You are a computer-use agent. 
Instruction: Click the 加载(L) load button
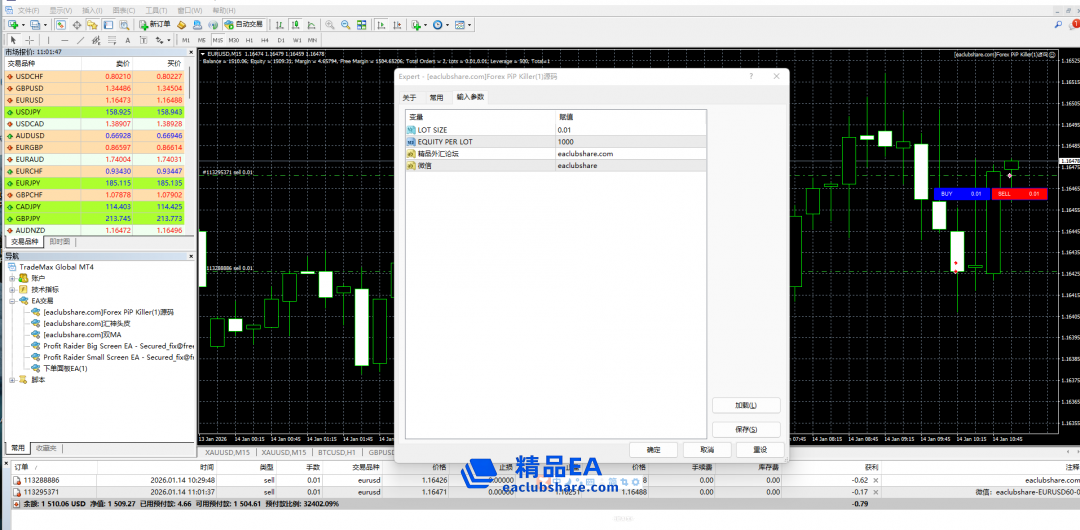coord(745,405)
